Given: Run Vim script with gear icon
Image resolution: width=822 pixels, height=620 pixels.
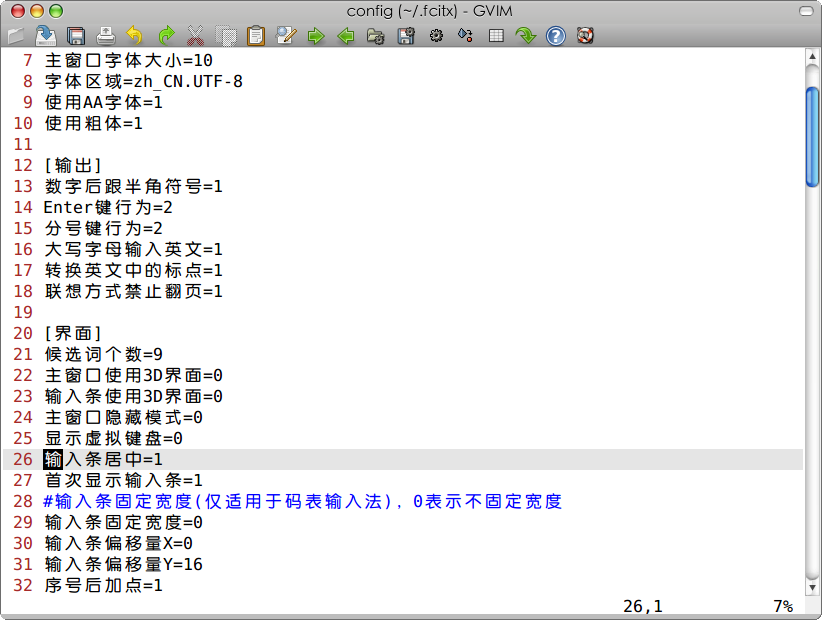Looking at the screenshot, I should 436,36.
